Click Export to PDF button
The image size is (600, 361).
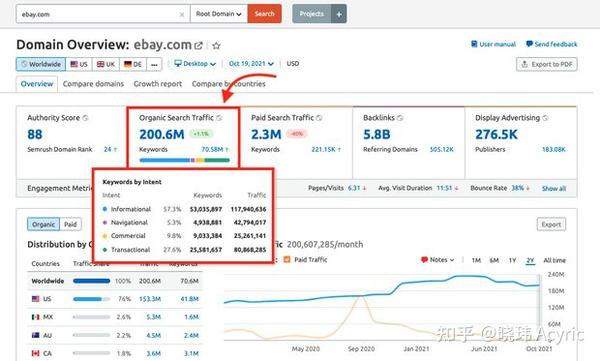(x=547, y=64)
